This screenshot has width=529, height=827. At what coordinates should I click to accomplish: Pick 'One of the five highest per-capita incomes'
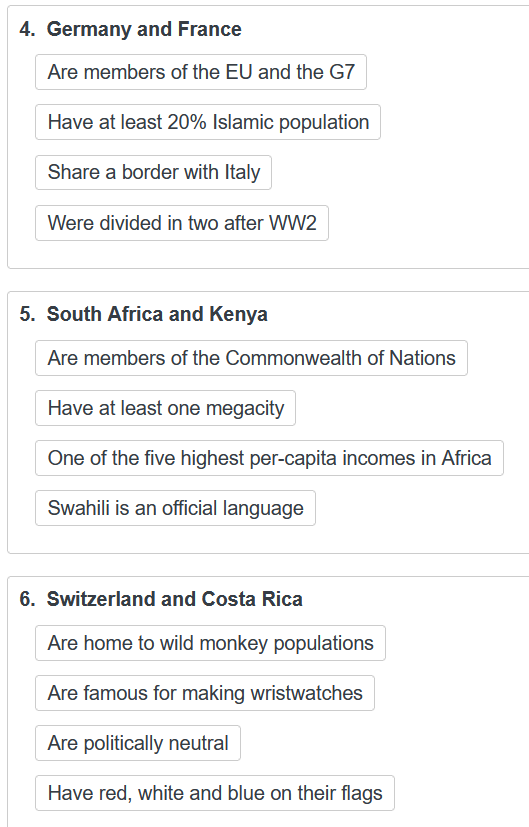click(270, 458)
